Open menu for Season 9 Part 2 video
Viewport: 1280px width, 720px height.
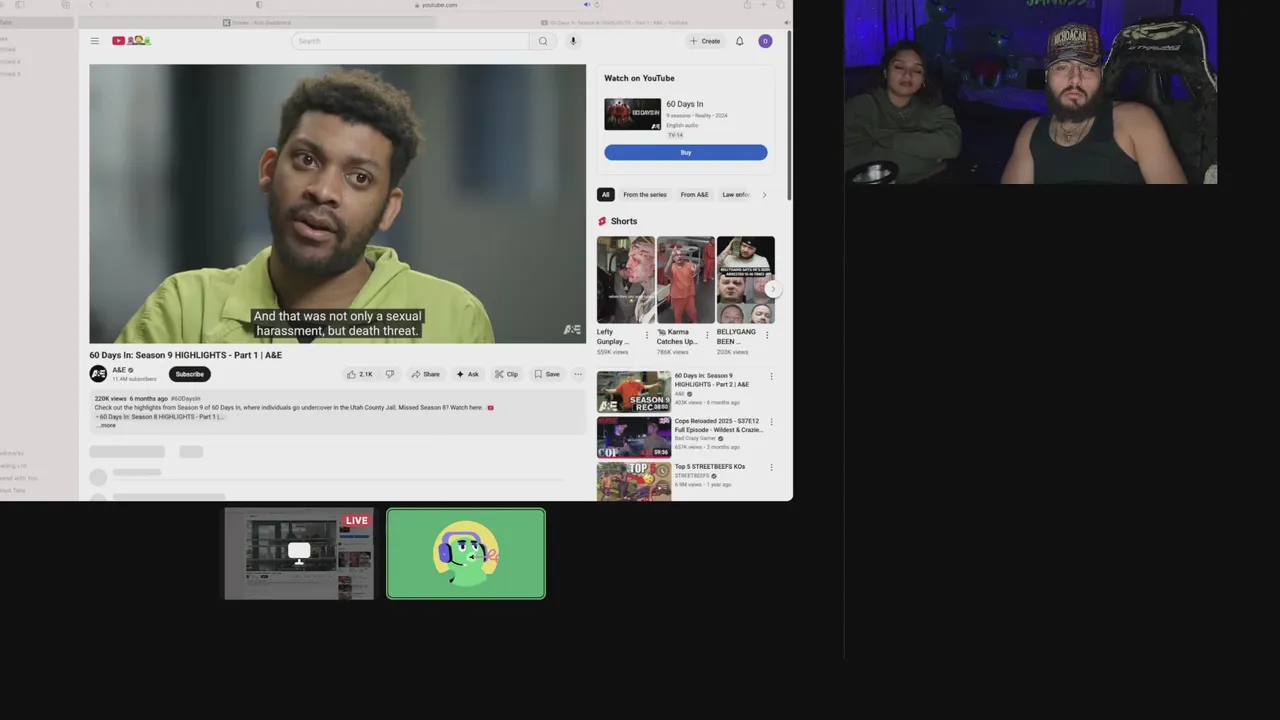tap(771, 377)
